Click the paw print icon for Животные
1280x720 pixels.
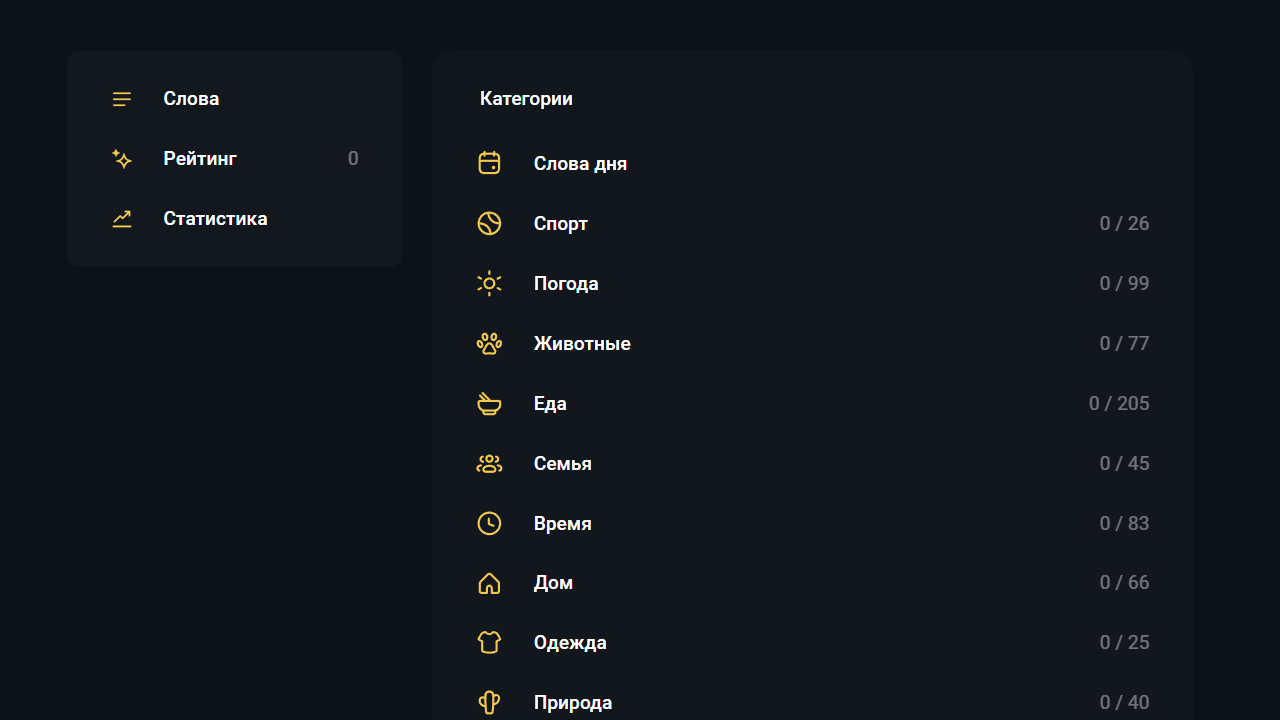pyautogui.click(x=489, y=343)
